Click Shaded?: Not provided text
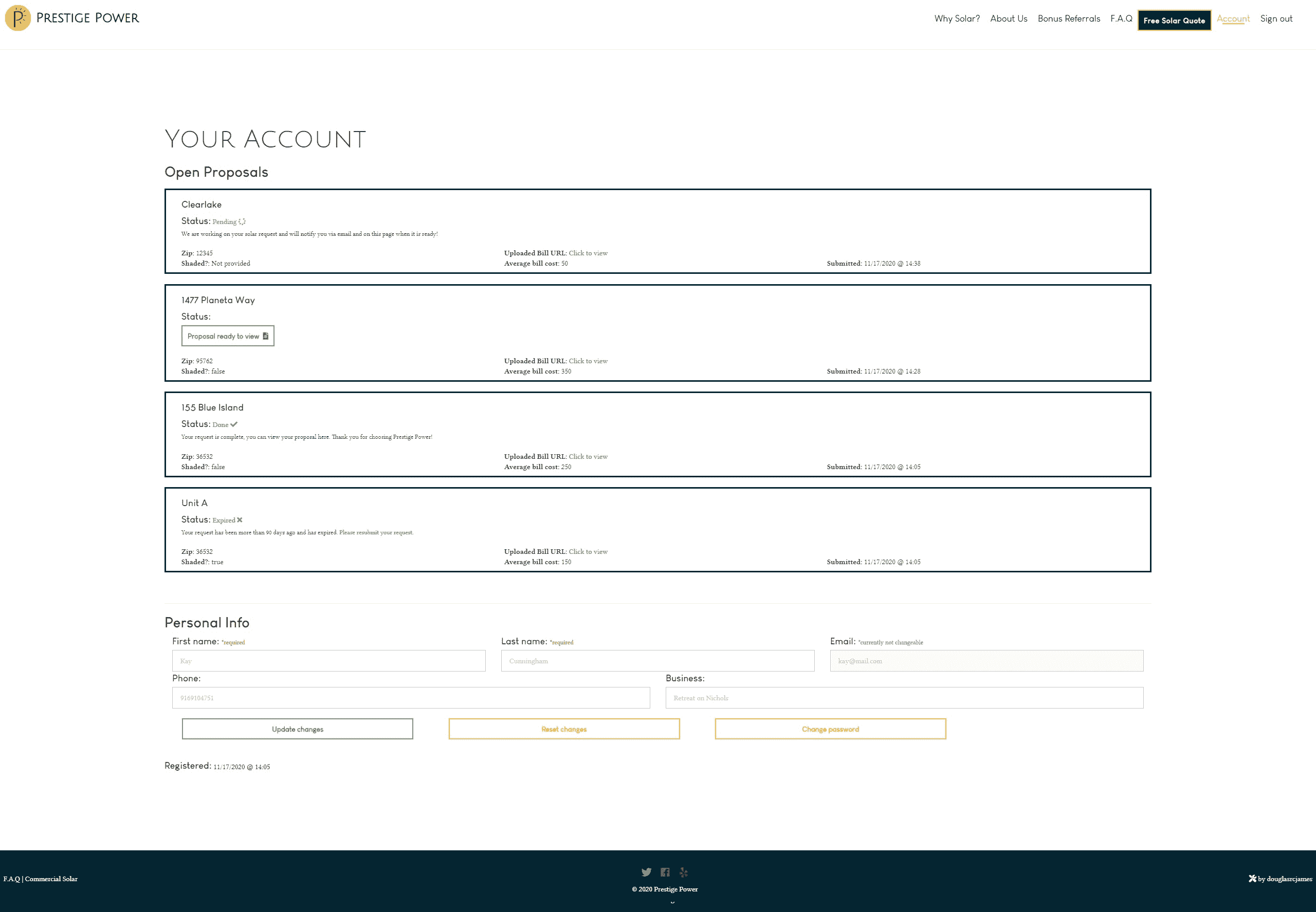The width and height of the screenshot is (1316, 912). pos(215,264)
